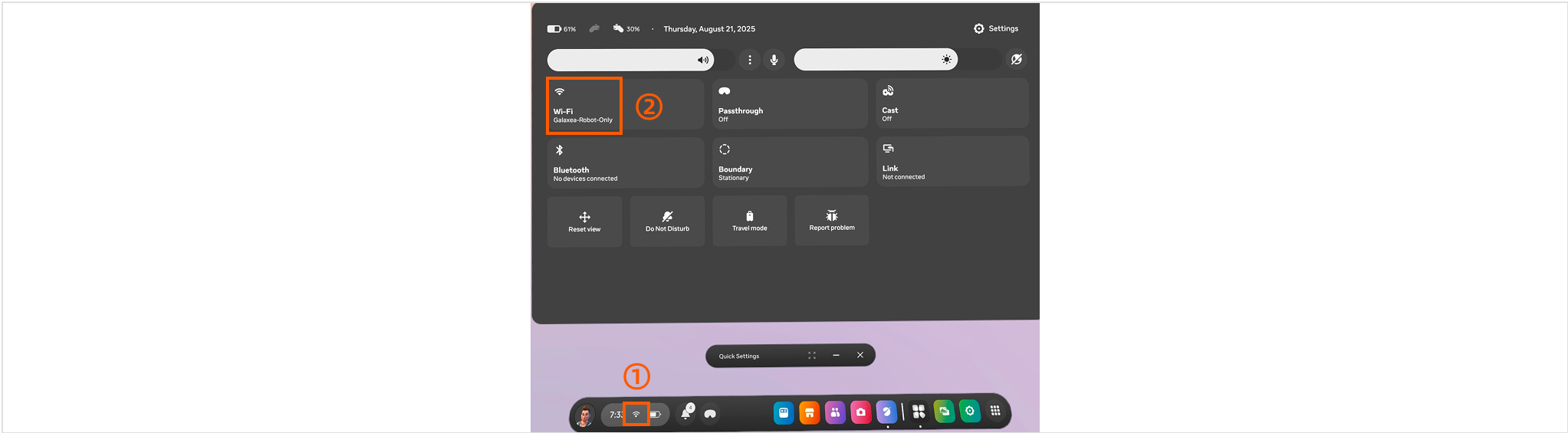Viewport: 1568px width, 433px height.
Task: Click the Wi-Fi status icon in the dock
Action: 636,414
